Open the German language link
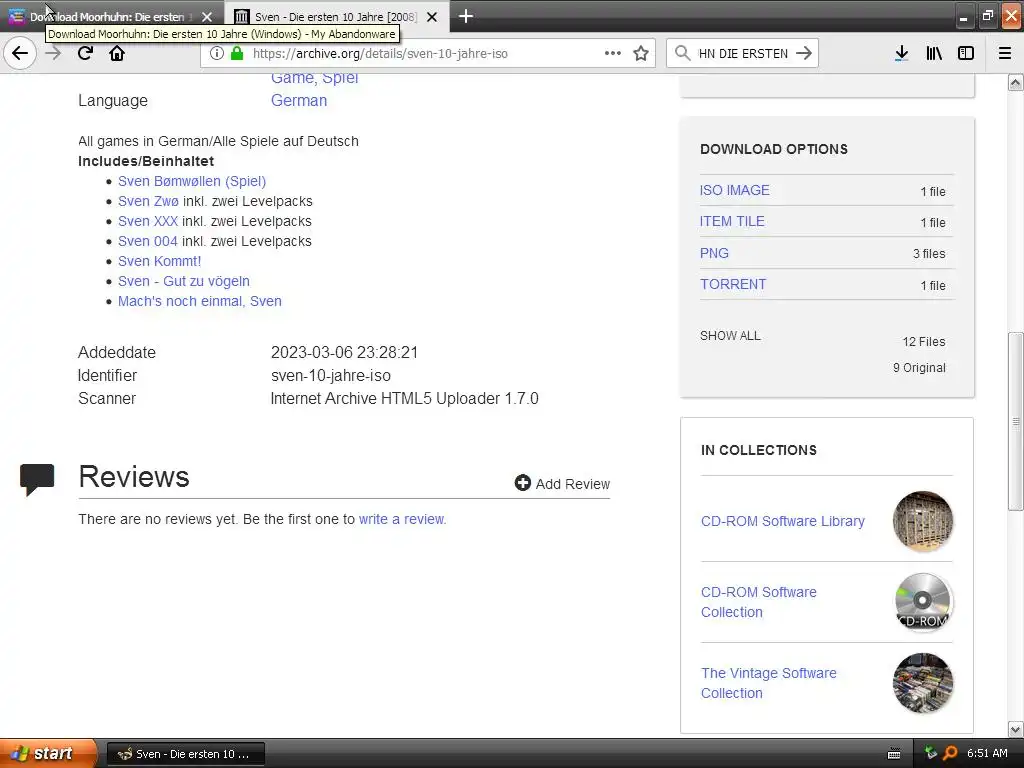 tap(299, 101)
